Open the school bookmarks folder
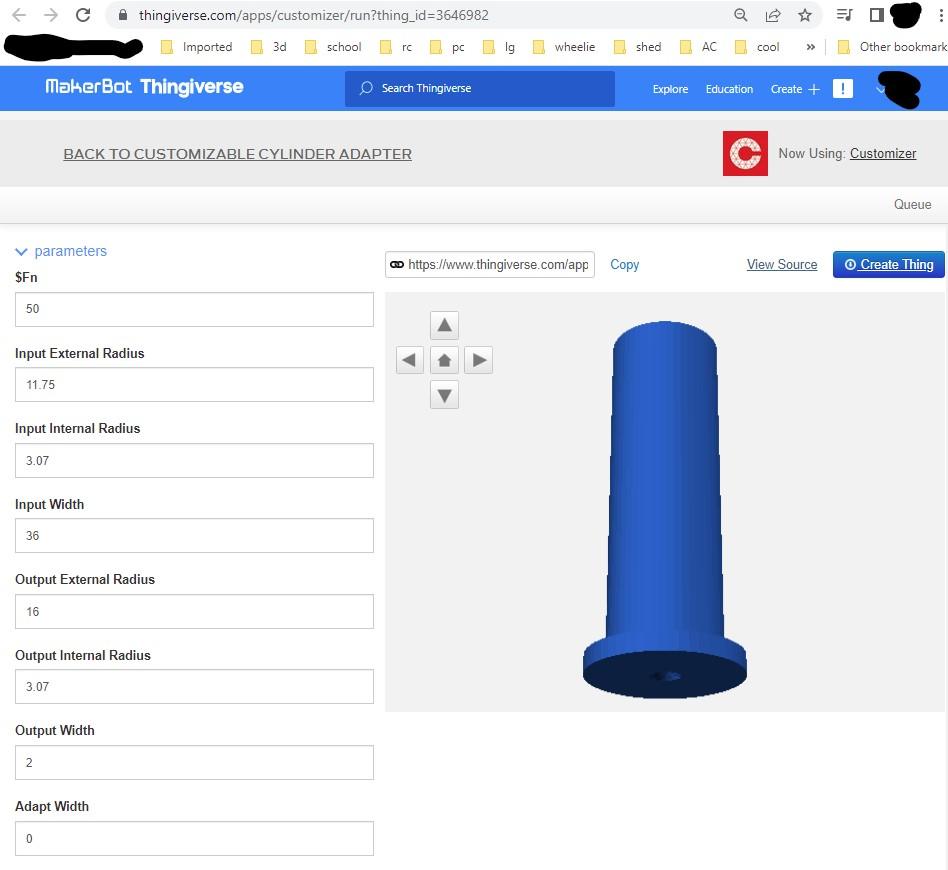 tap(333, 47)
